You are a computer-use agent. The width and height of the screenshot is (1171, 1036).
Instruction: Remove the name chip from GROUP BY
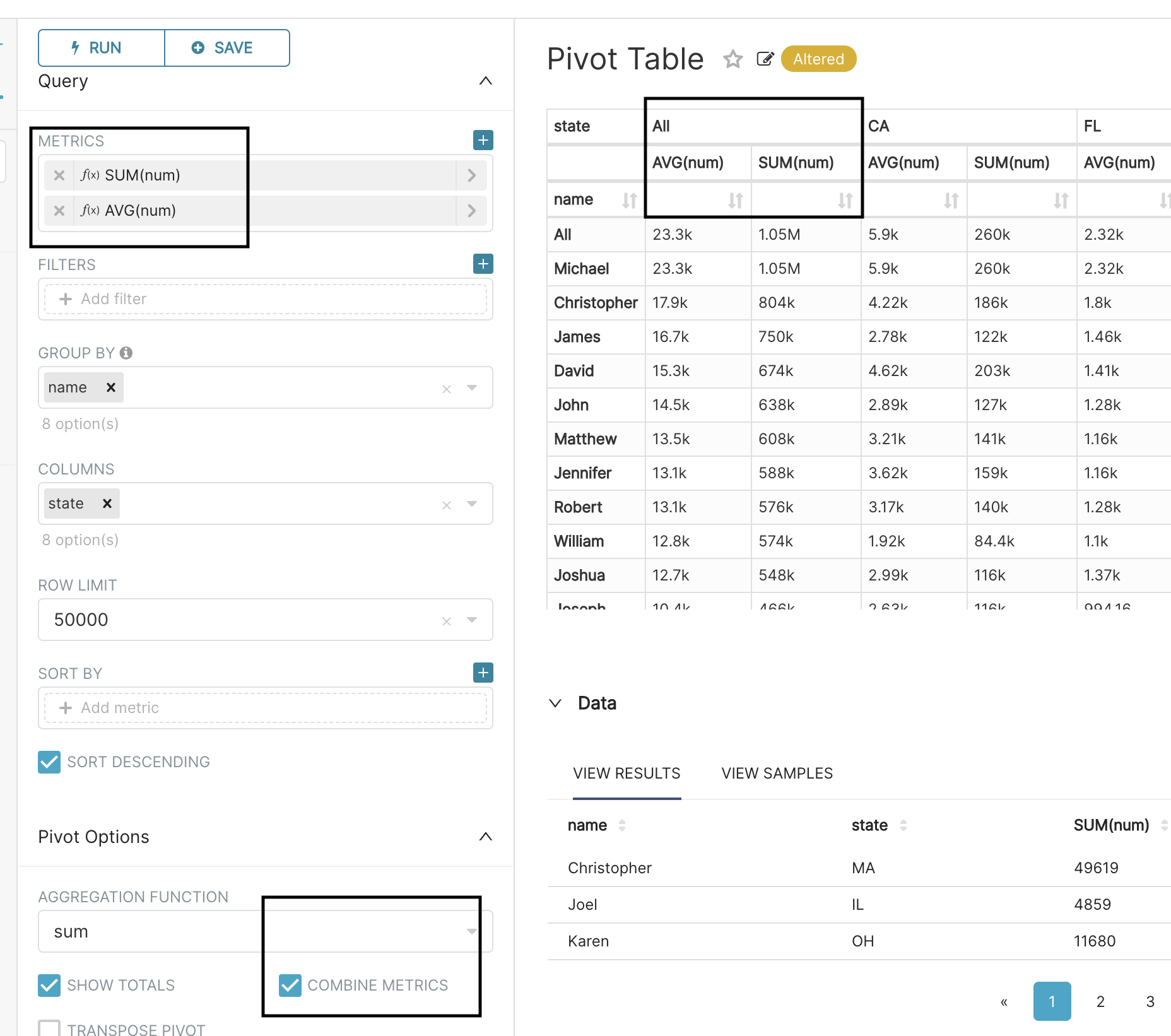click(x=110, y=387)
